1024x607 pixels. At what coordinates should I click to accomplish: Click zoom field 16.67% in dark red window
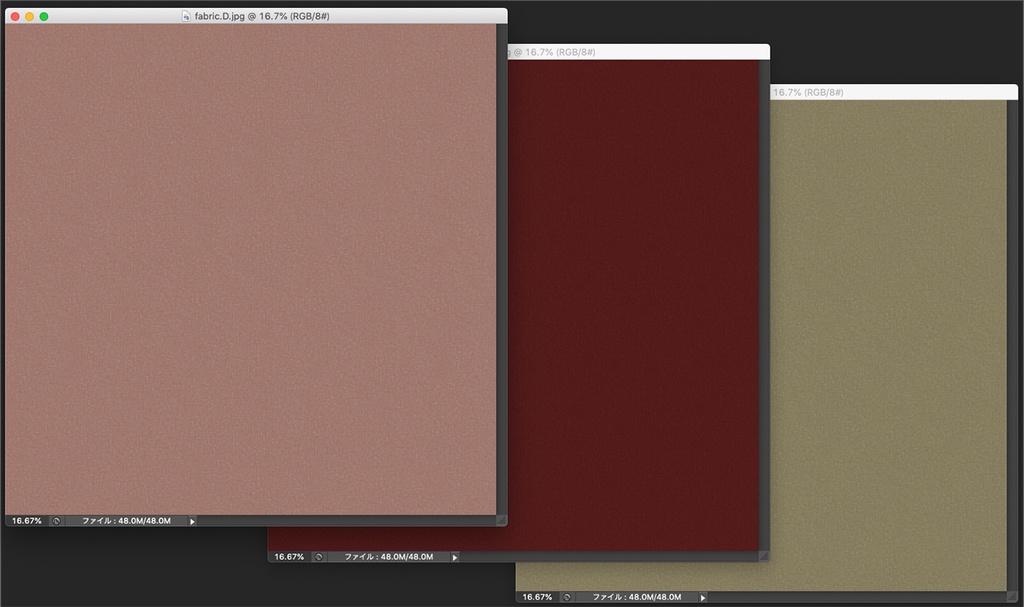click(289, 557)
